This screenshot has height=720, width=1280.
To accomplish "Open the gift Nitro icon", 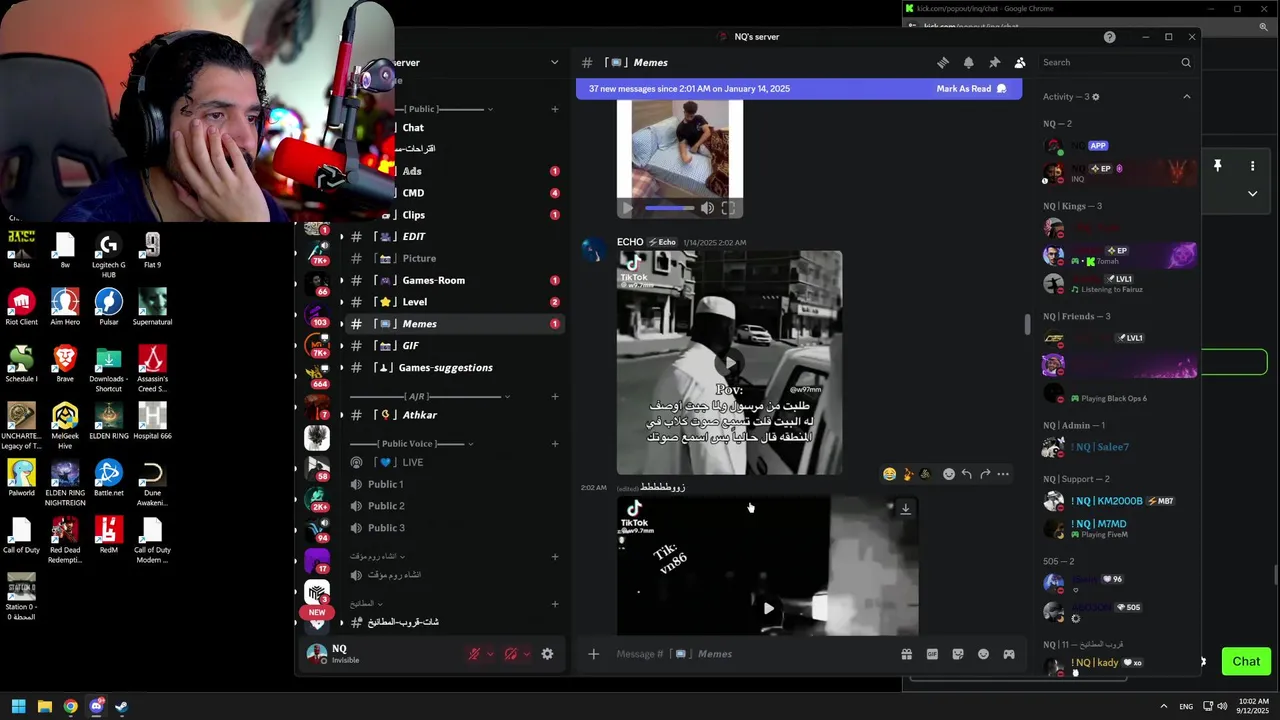I will (906, 654).
